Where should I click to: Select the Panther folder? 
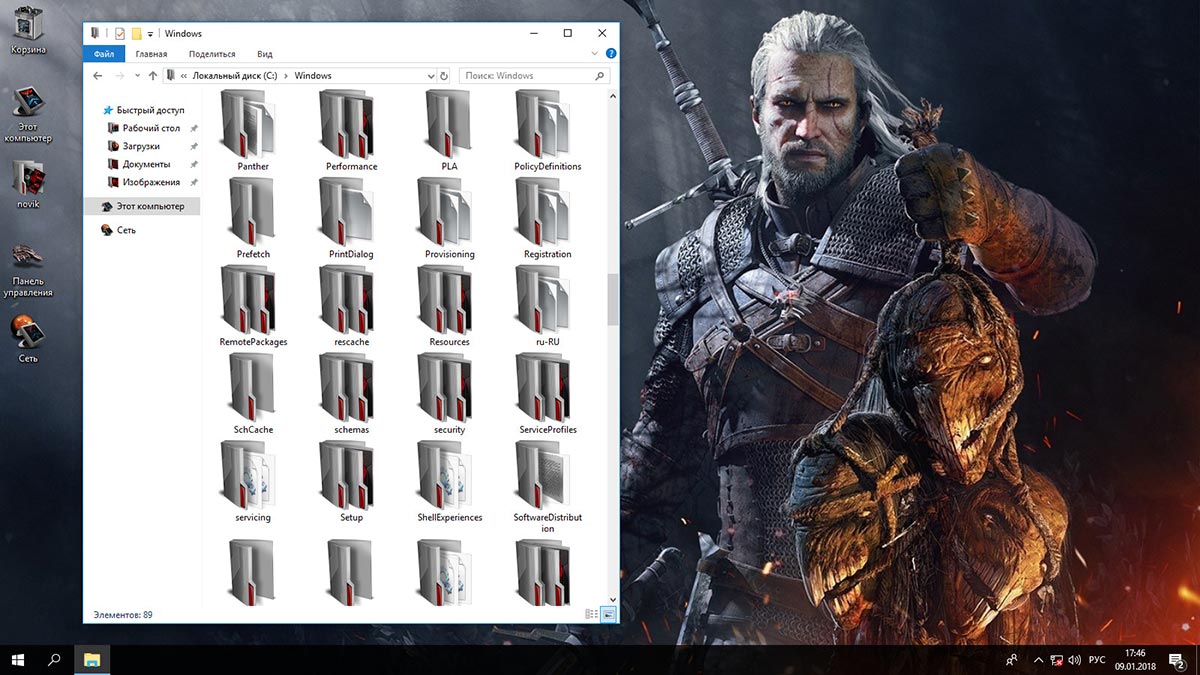[x=253, y=130]
